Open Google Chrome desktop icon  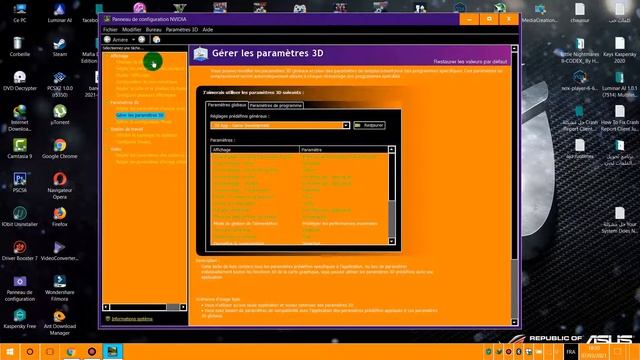coord(60,148)
